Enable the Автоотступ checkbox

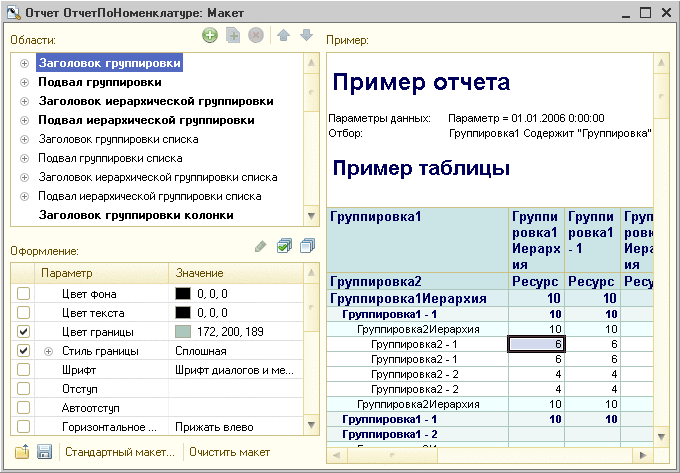coord(23,408)
